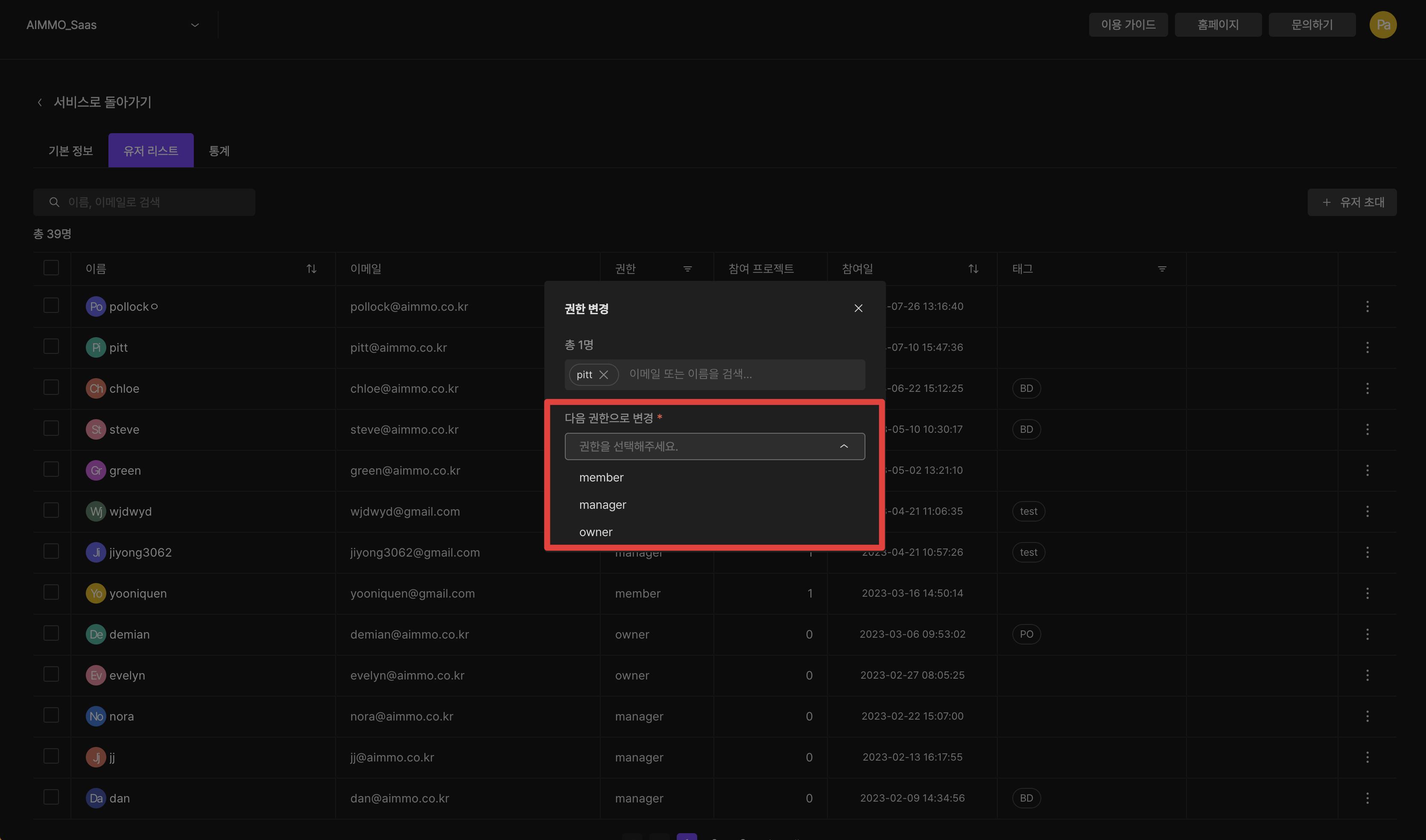
Task: Open kebab menu for dan row
Action: click(1367, 798)
